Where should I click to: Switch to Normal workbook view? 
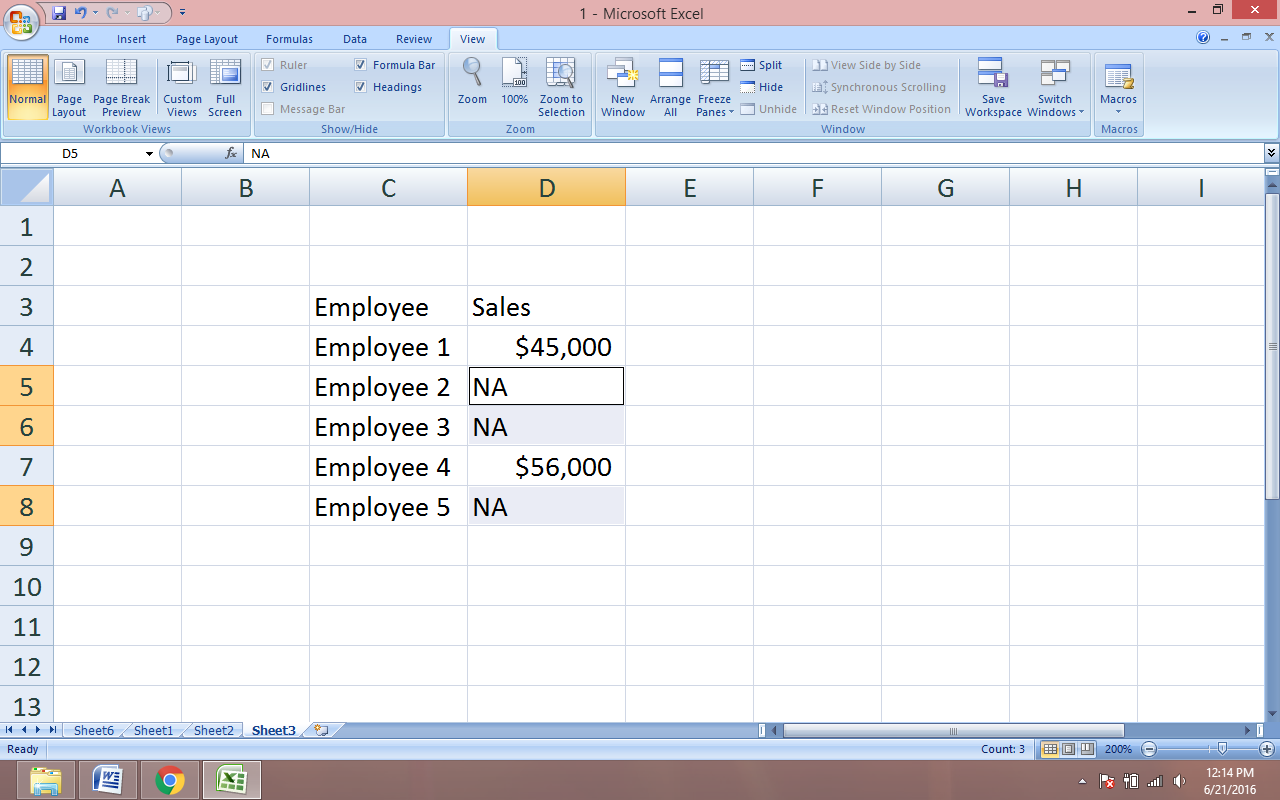[27, 87]
